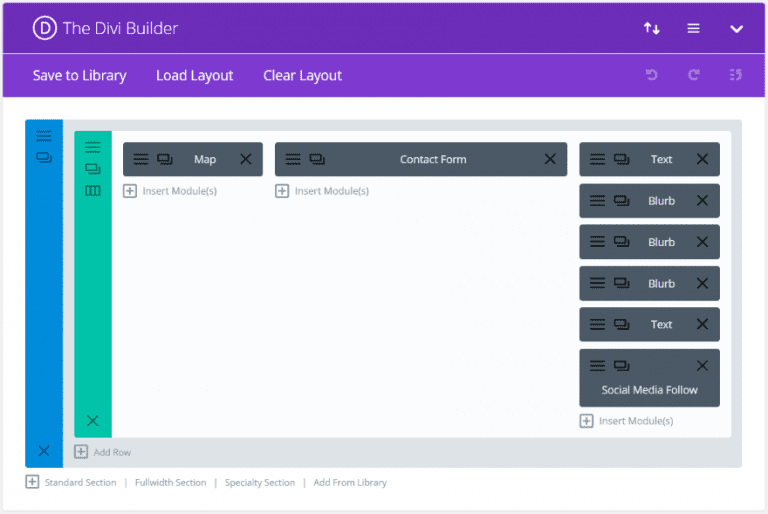Viewport: 768px width, 514px height.
Task: Open Contact Form module settings icon
Action: 293,159
